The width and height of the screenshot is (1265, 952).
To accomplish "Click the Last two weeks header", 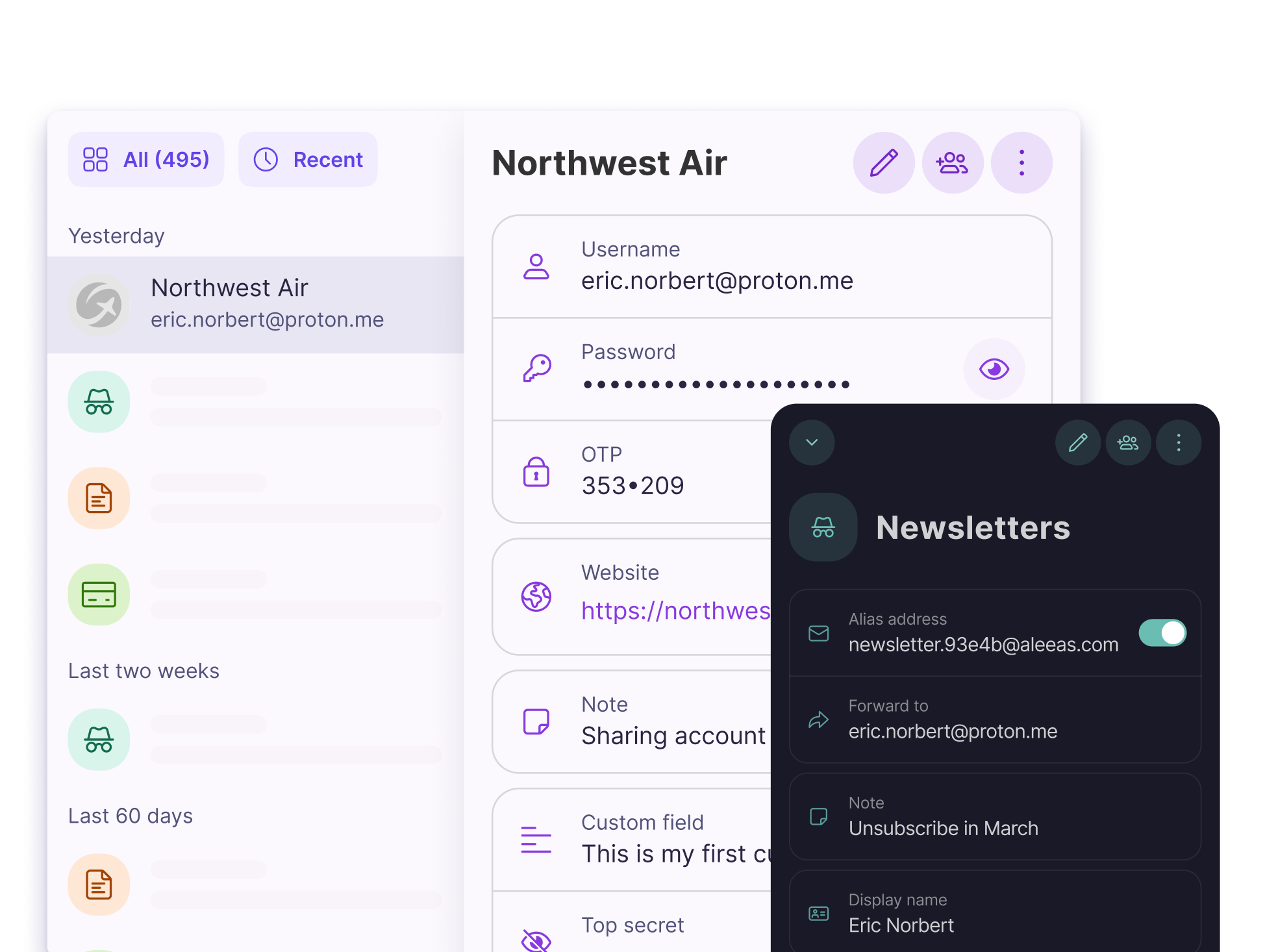I will click(x=144, y=671).
